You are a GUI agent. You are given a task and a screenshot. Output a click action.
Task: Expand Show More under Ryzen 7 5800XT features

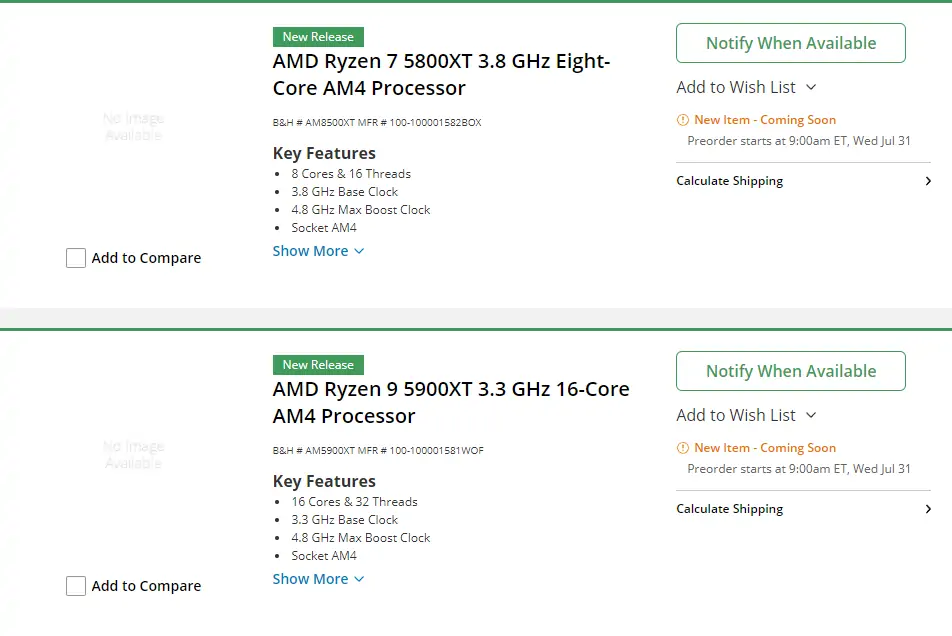coord(318,251)
